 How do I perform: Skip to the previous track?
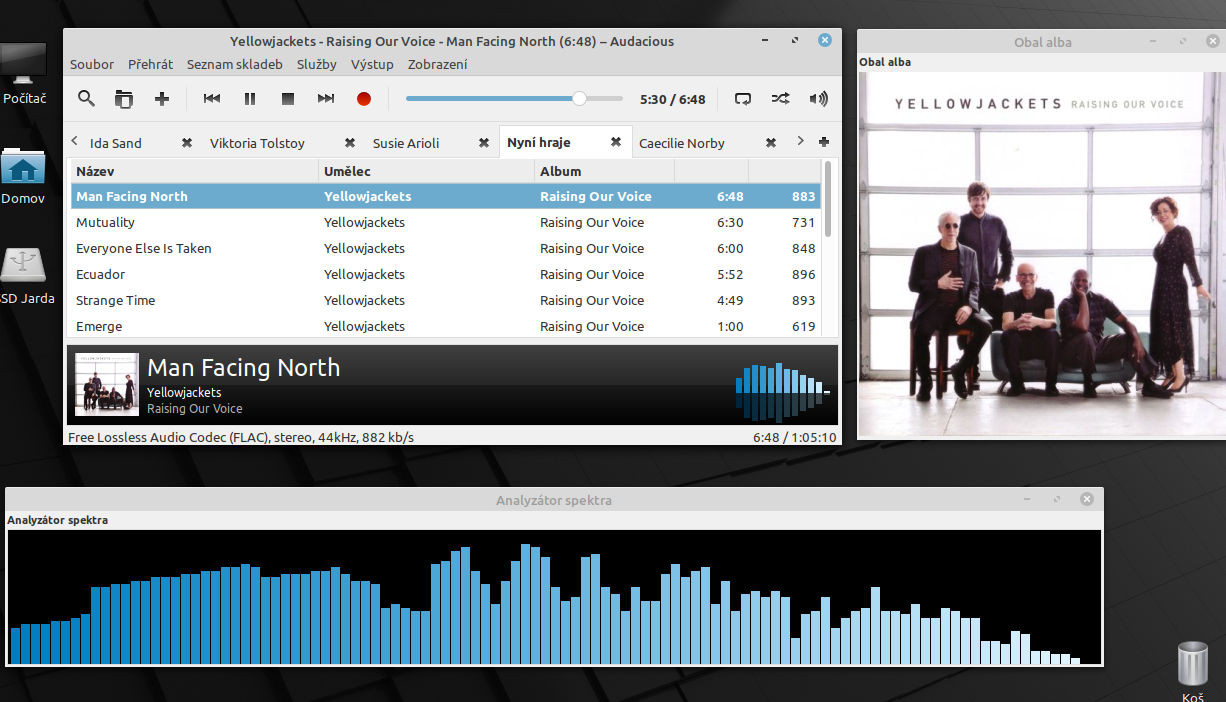click(x=212, y=99)
